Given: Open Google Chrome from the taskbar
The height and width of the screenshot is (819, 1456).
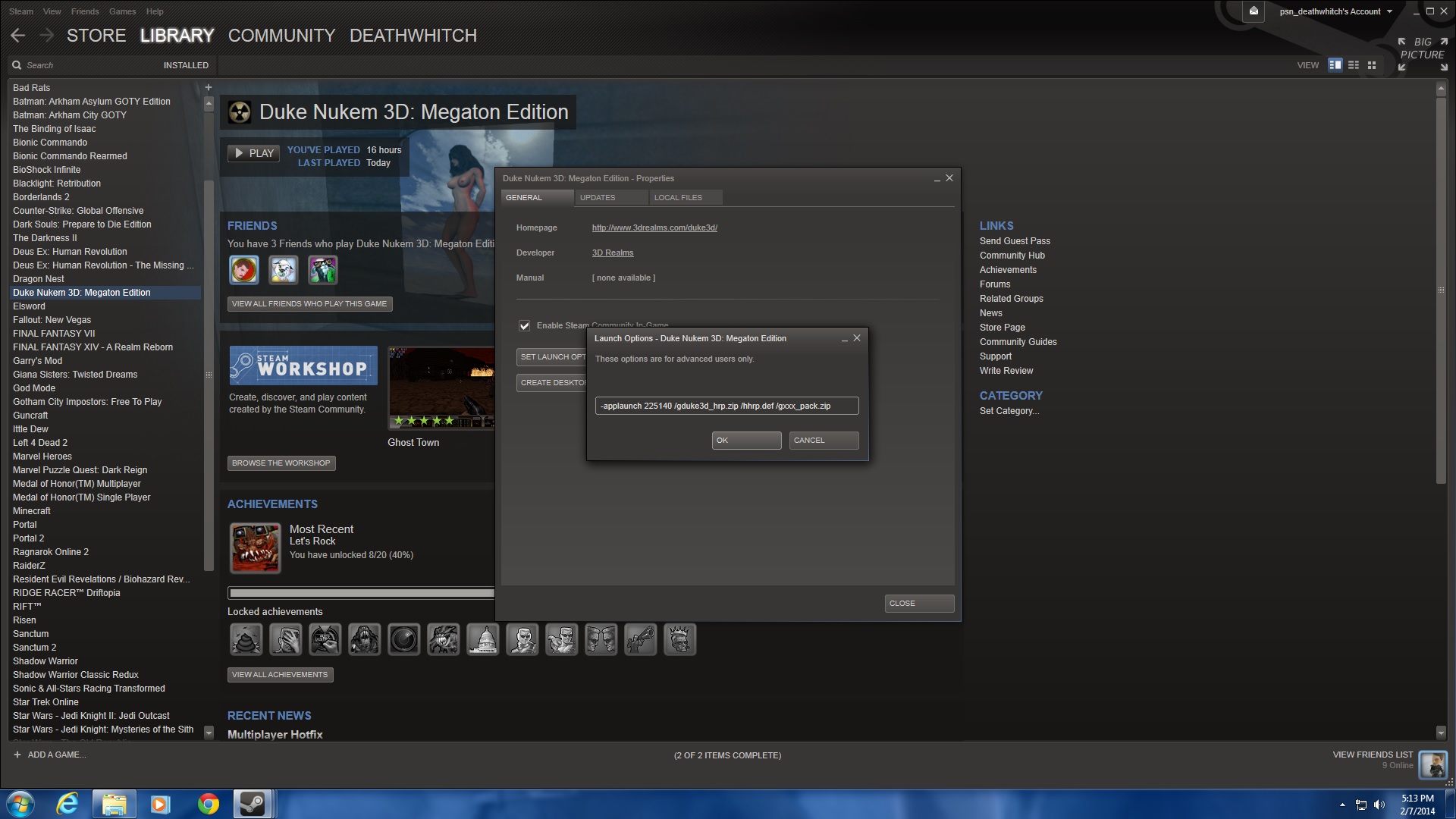Looking at the screenshot, I should pyautogui.click(x=208, y=804).
